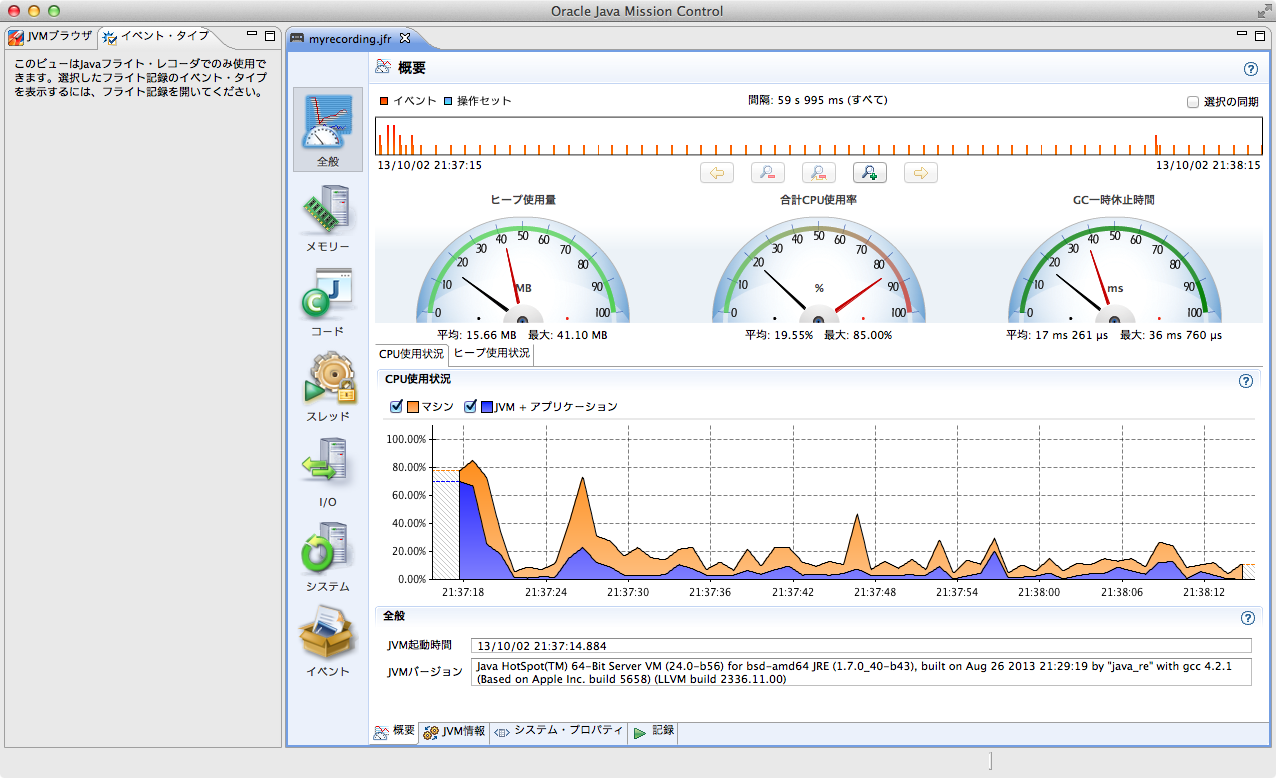Image resolution: width=1276 pixels, height=778 pixels.
Task: Open the 記録 tab
Action: [654, 731]
